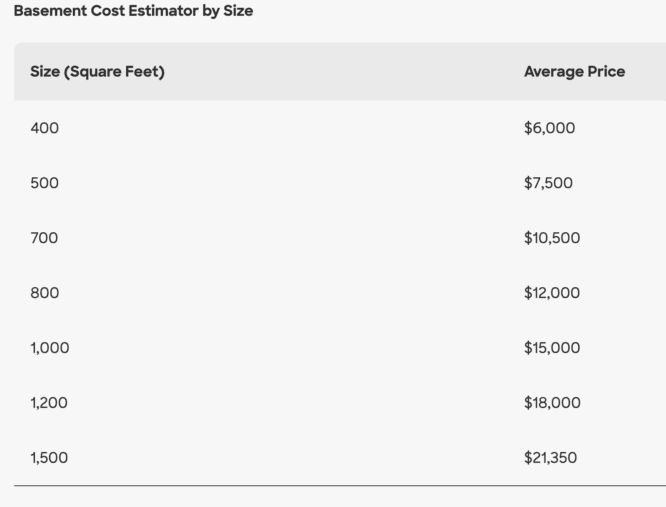Click empty space between 700 and $10,500
Viewport: 666px width, 507px height.
point(291,238)
